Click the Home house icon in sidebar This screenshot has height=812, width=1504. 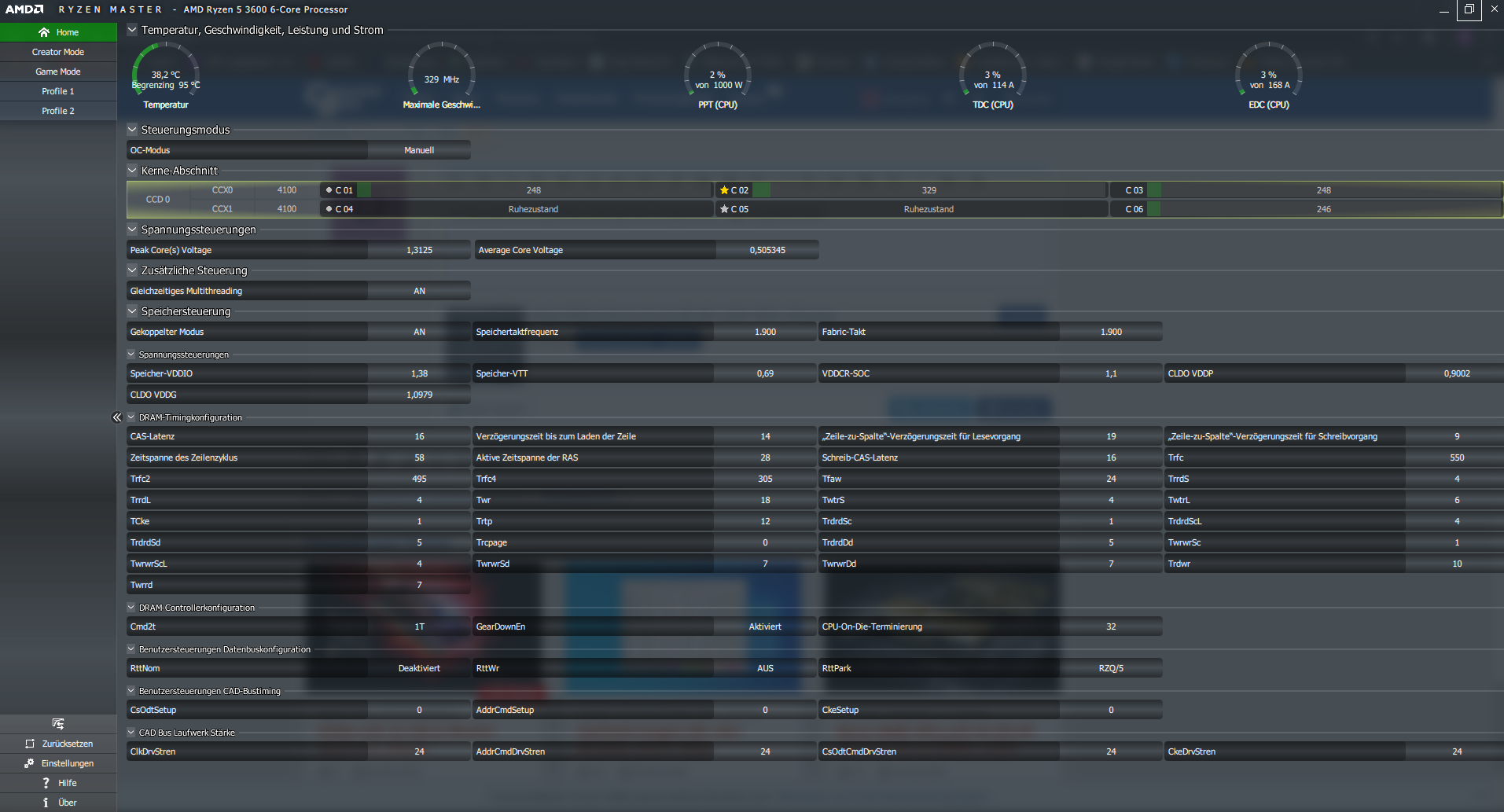(x=44, y=32)
